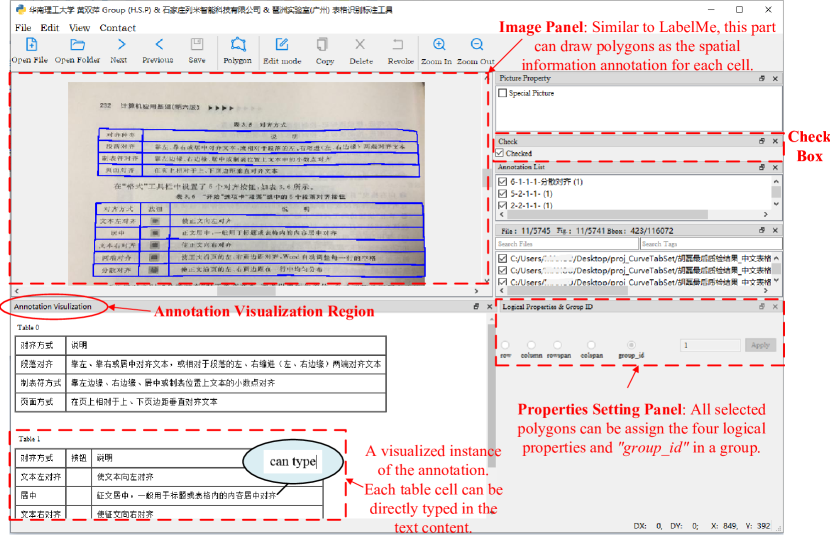Close the Check panel
The width and height of the screenshot is (830, 537).
(x=775, y=141)
